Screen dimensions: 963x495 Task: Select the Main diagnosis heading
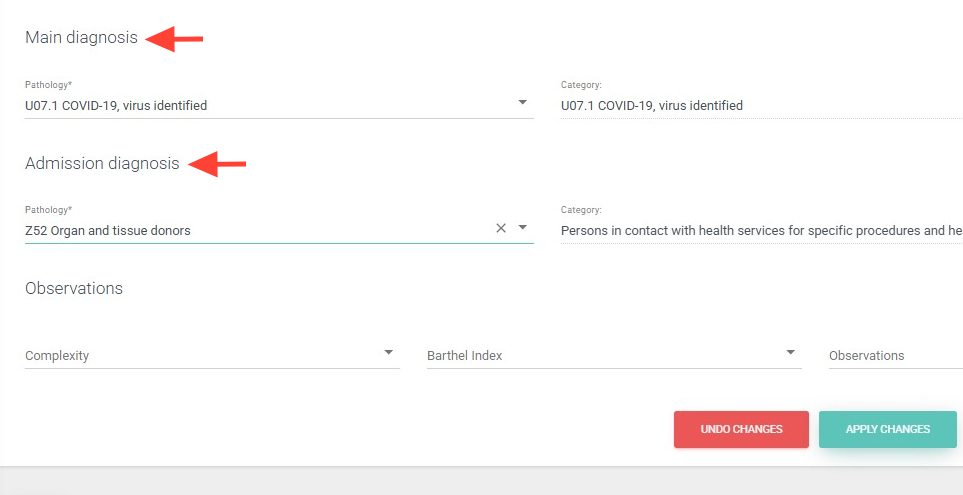tap(81, 38)
